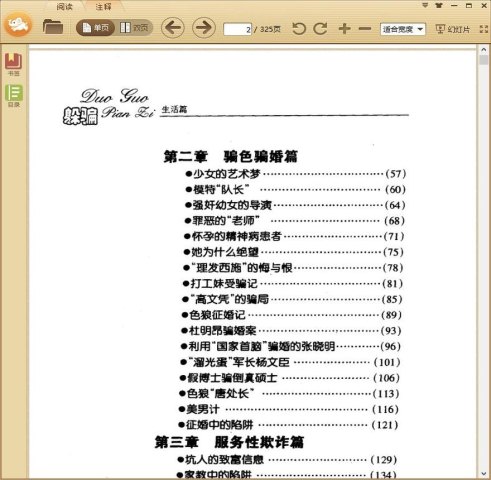Open file with the folder icon

tap(53, 27)
